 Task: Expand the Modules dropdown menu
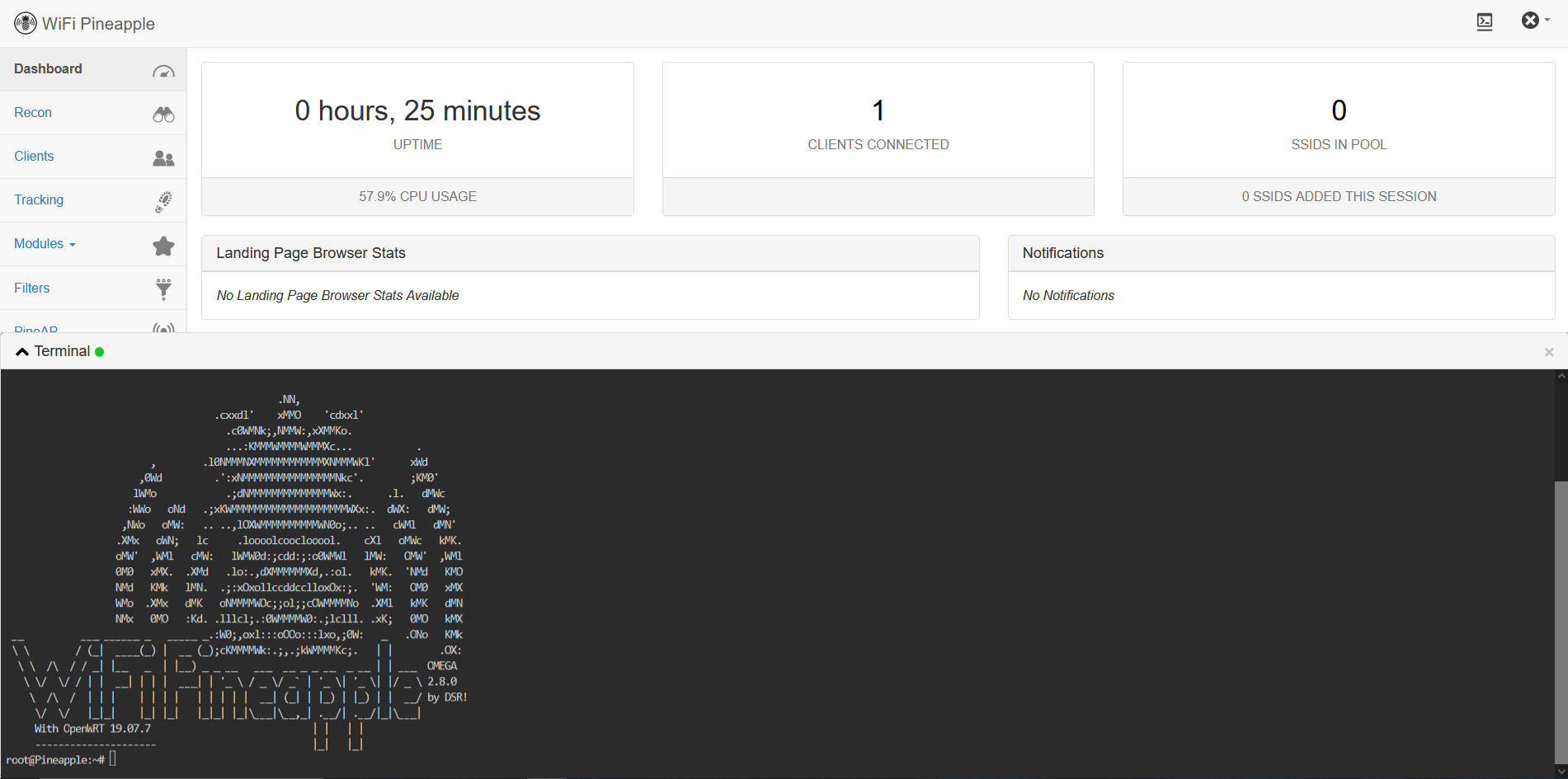45,244
